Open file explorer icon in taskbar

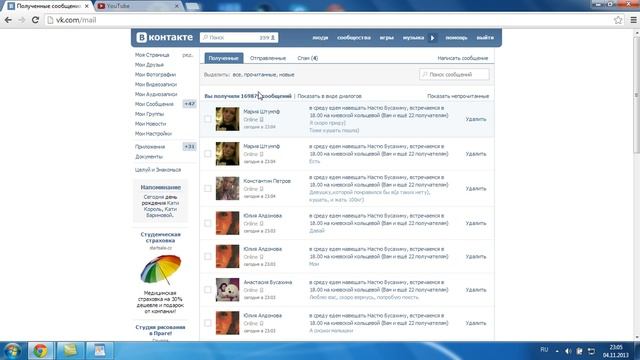[x=70, y=351]
